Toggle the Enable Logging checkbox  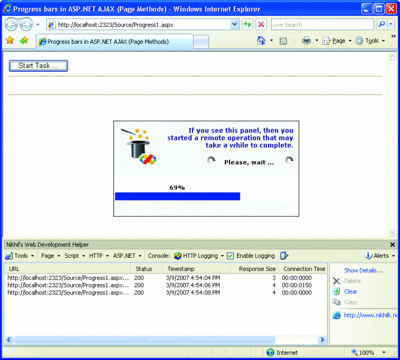(x=230, y=256)
